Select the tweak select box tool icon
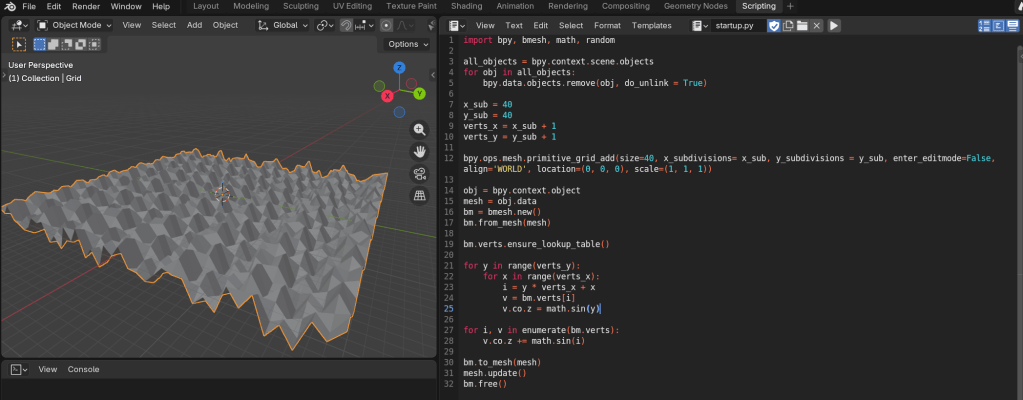Viewport: 1023px width, 400px height. tap(19, 44)
